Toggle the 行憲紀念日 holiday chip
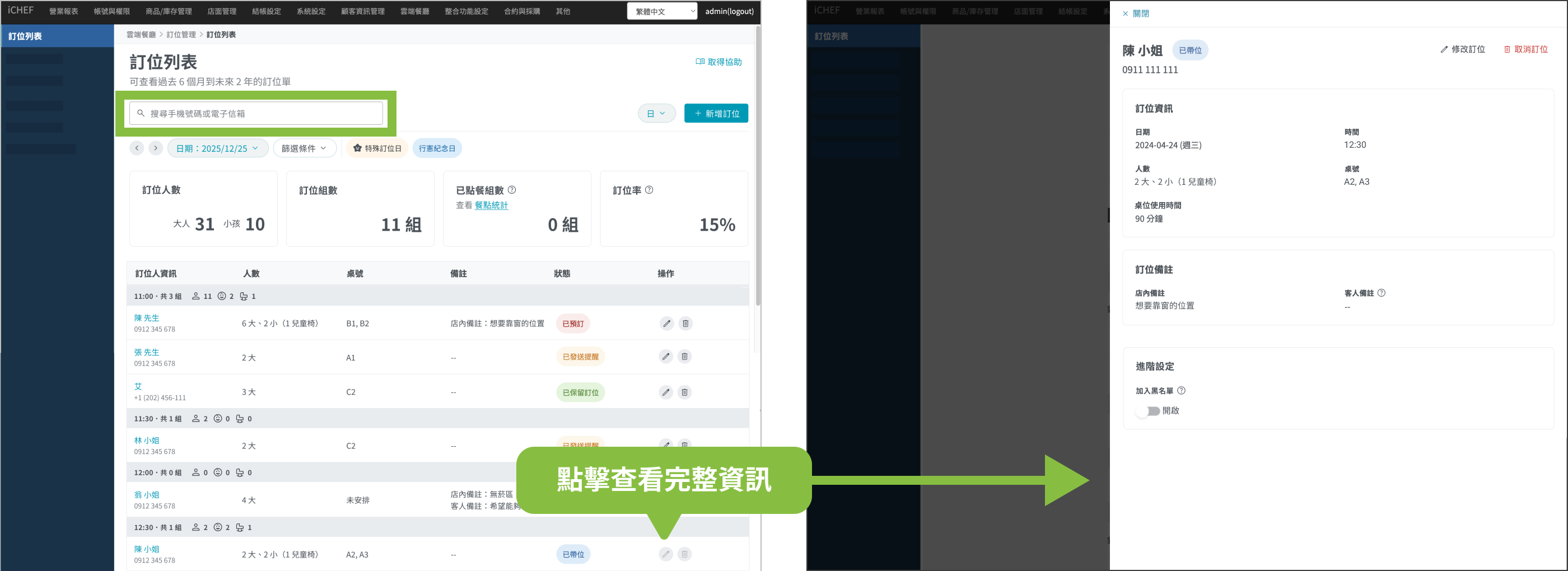The width and height of the screenshot is (1568, 571). [436, 148]
